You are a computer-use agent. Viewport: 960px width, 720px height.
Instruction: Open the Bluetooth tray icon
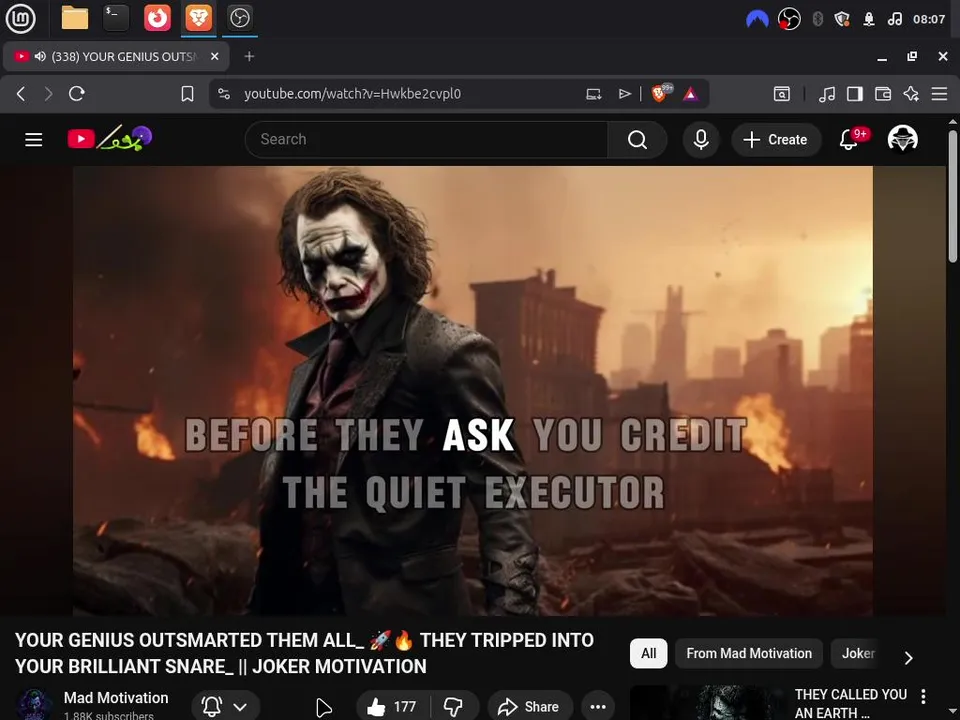817,19
